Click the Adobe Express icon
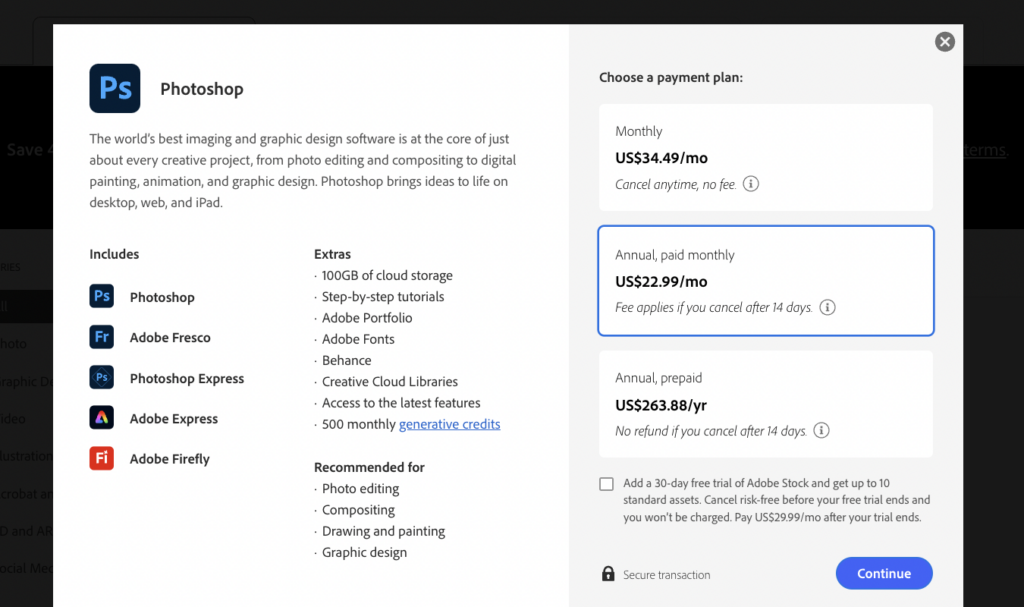The width and height of the screenshot is (1024, 607). pos(101,417)
